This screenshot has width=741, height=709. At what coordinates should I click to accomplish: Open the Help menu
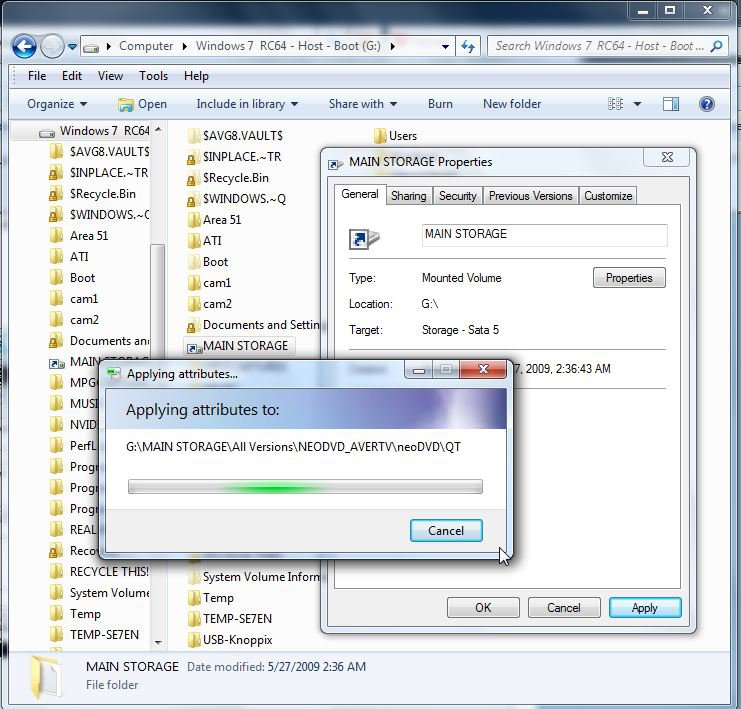(196, 76)
